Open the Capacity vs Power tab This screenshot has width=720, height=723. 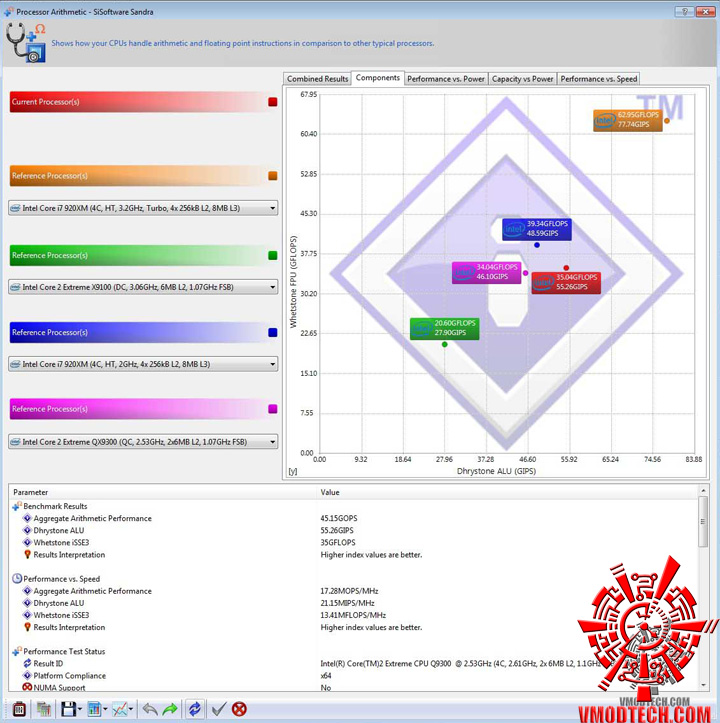(523, 79)
